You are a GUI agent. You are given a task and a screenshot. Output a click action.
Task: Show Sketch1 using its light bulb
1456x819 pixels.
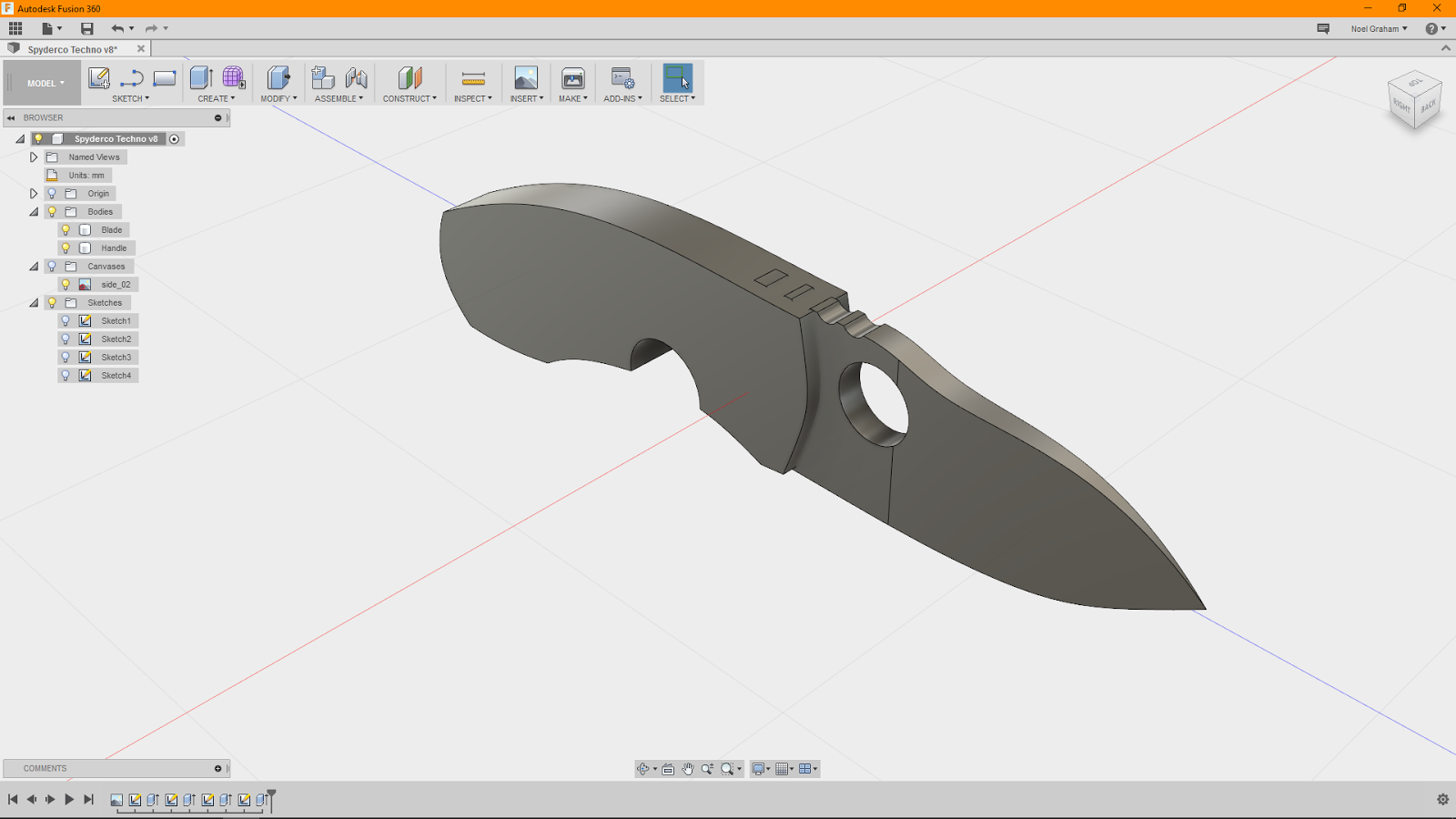point(66,321)
